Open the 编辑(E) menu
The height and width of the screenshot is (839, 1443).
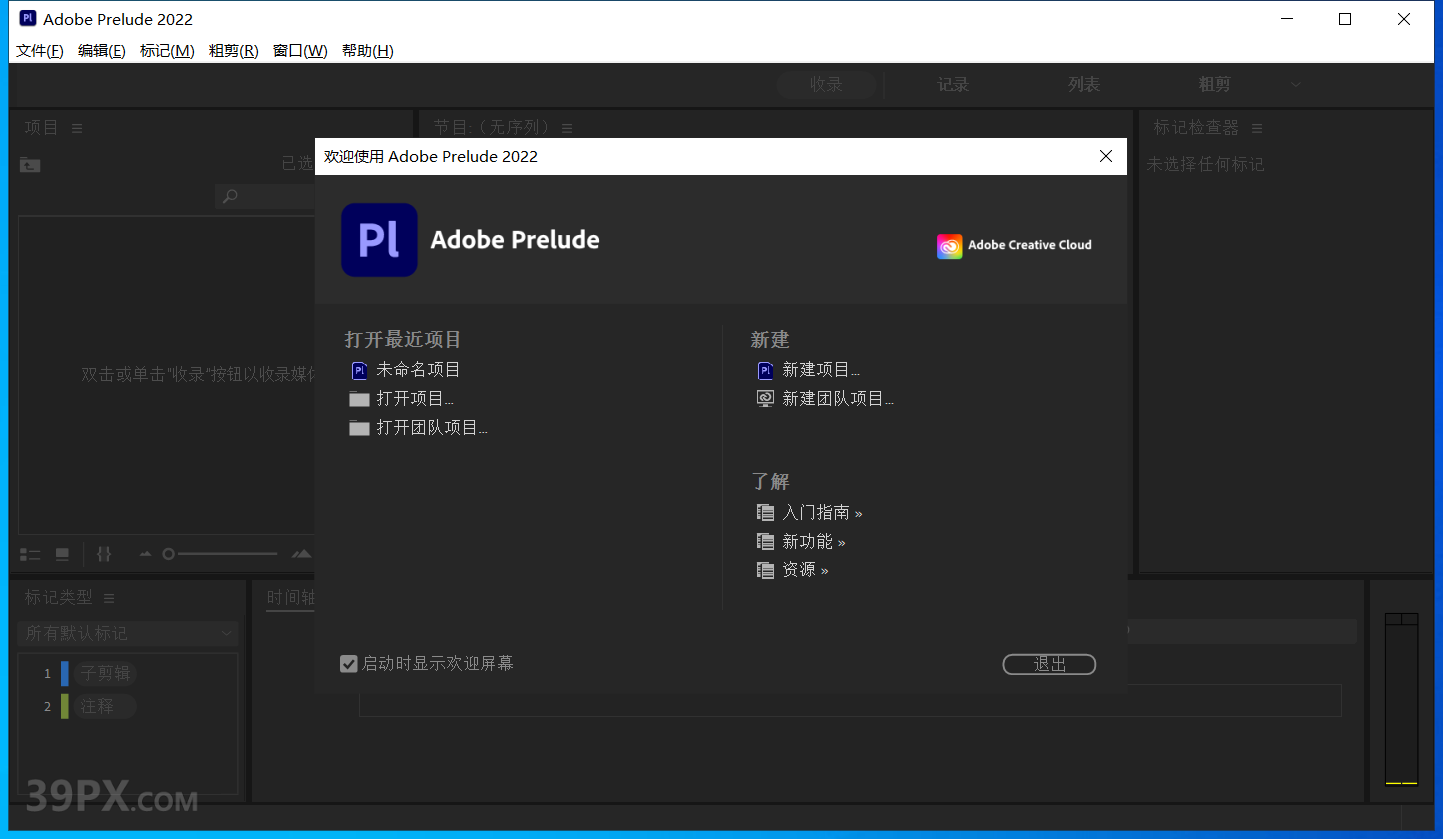102,51
